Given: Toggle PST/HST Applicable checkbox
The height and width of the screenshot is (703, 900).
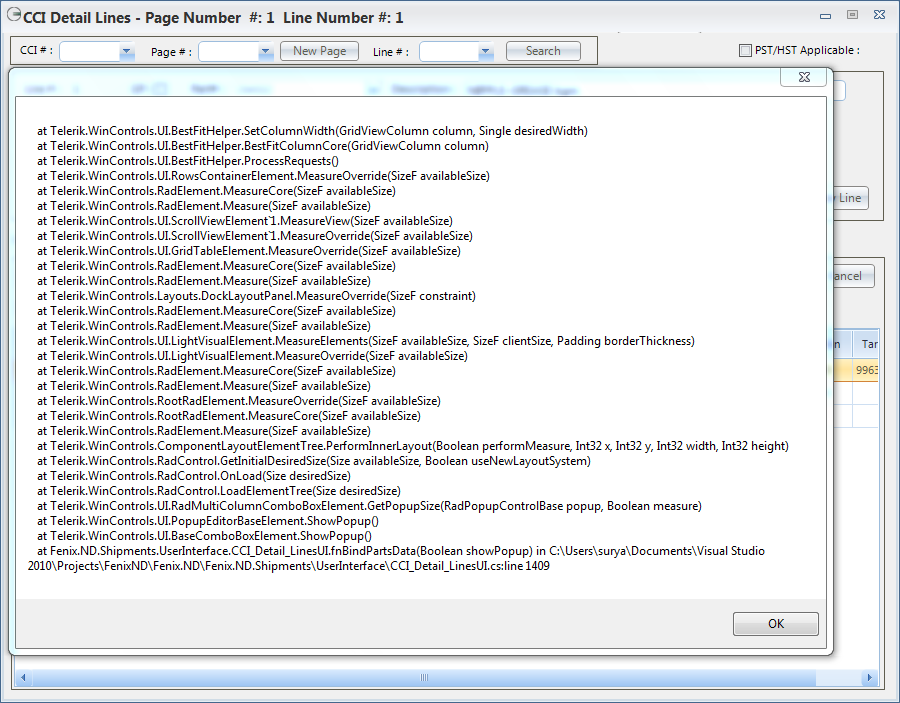Looking at the screenshot, I should point(745,51).
